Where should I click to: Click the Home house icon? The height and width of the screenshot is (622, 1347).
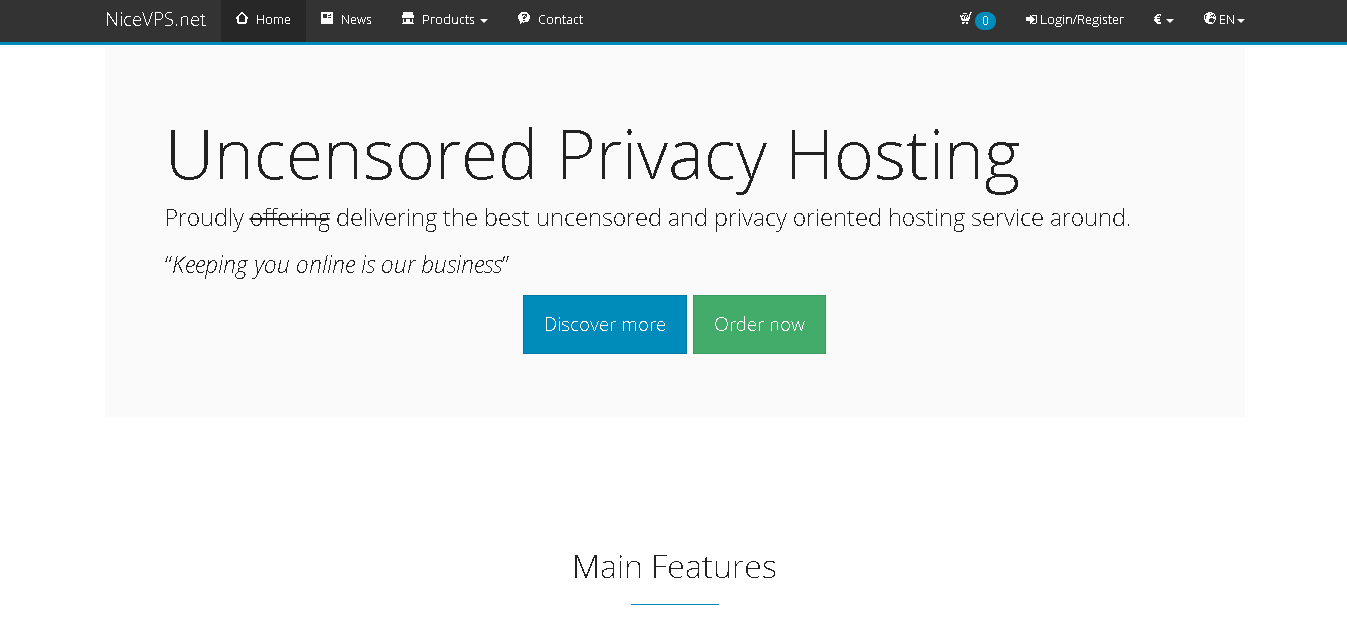tap(242, 18)
